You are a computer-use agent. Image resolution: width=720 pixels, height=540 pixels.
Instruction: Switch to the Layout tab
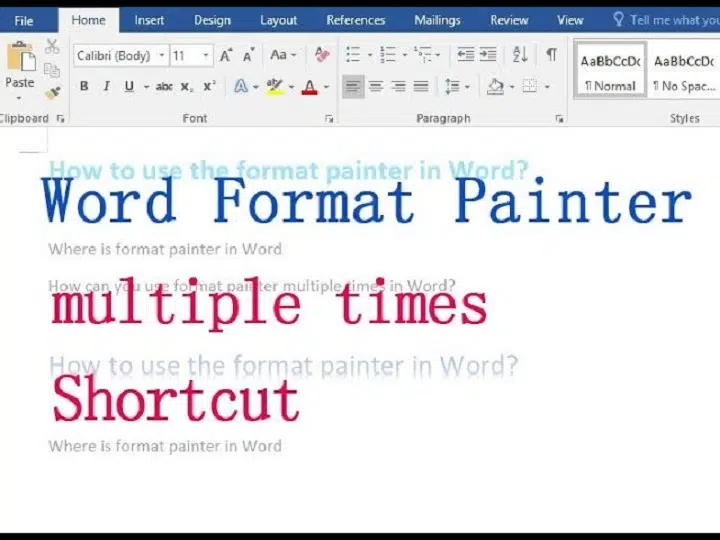(278, 20)
